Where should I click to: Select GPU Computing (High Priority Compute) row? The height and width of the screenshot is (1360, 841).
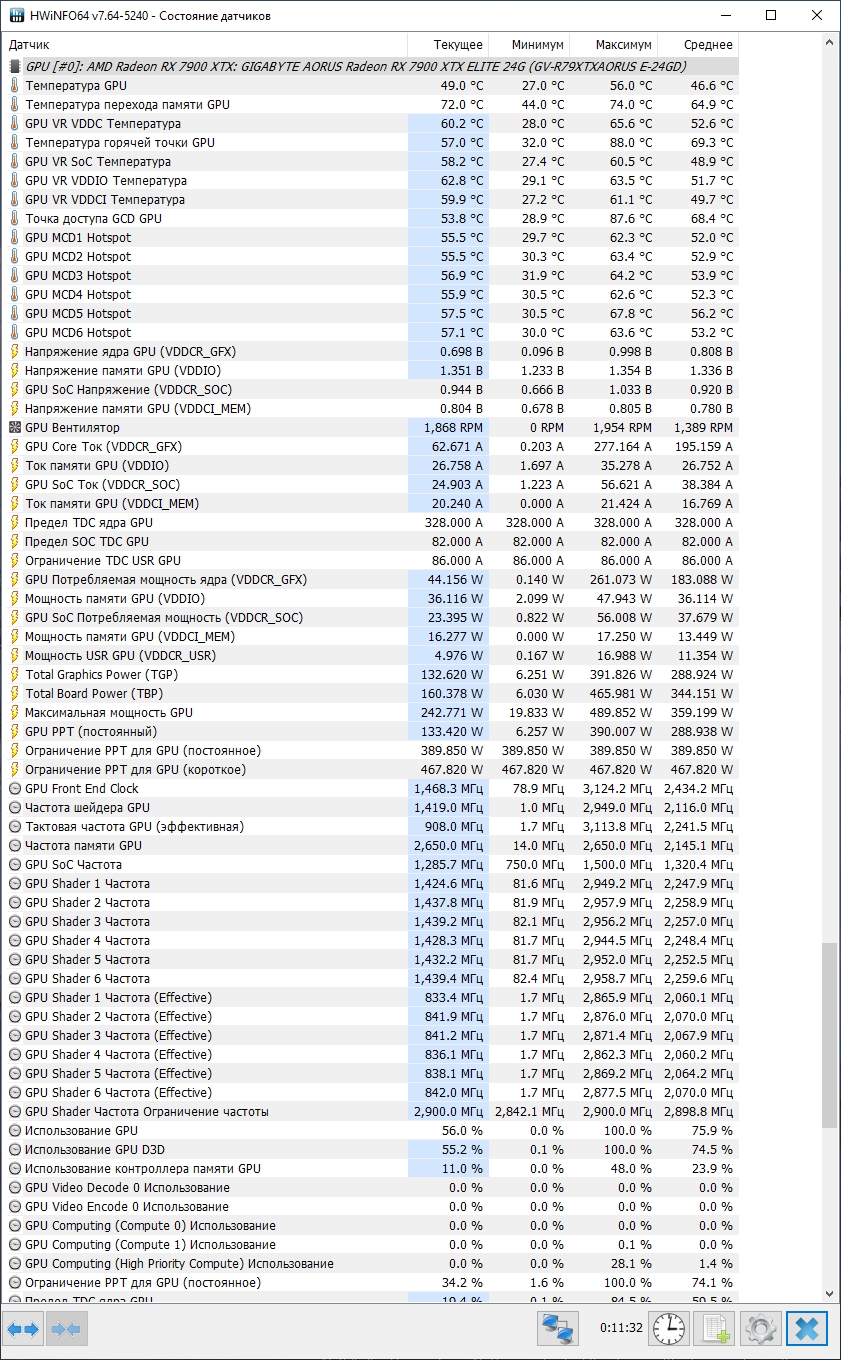[370, 1264]
